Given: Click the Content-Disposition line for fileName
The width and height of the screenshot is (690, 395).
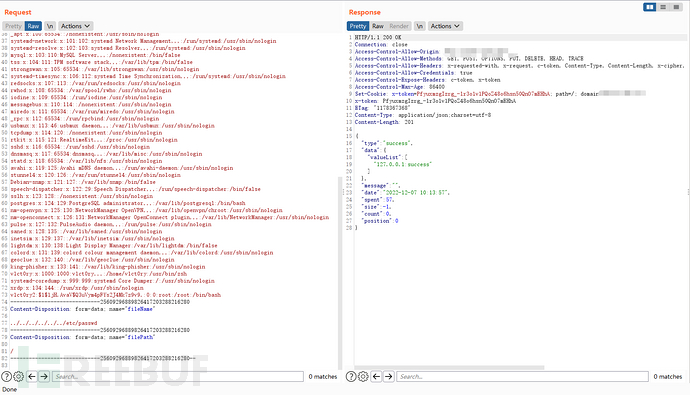Looking at the screenshot, I should 83,309.
